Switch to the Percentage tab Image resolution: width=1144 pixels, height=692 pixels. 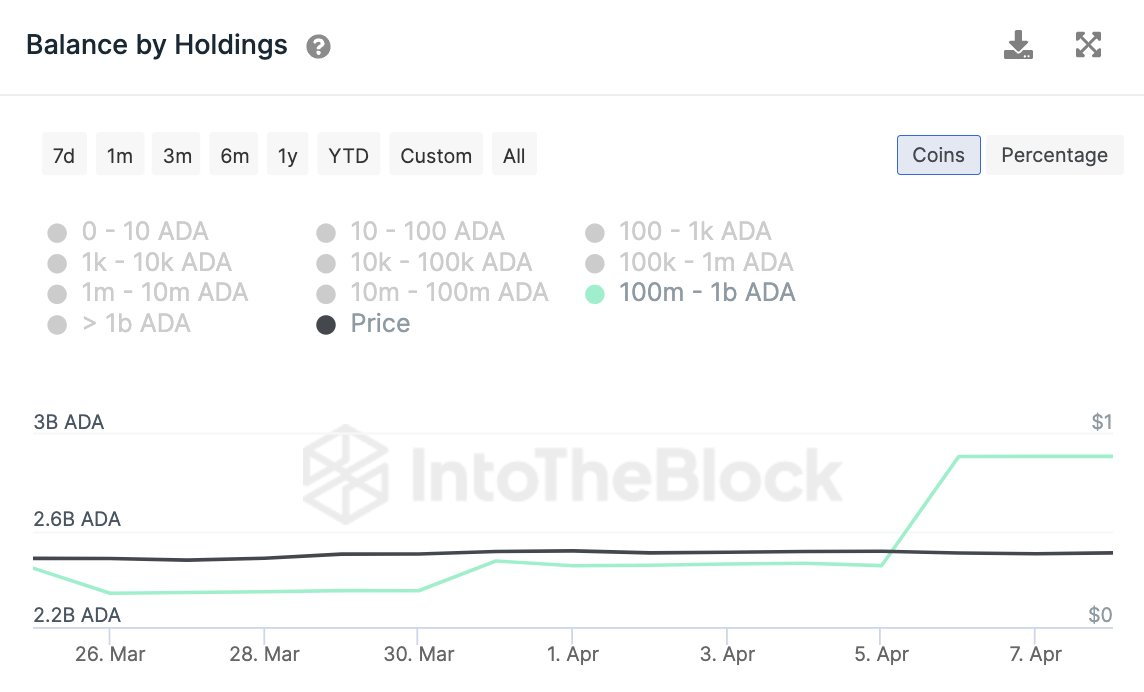click(x=1054, y=155)
